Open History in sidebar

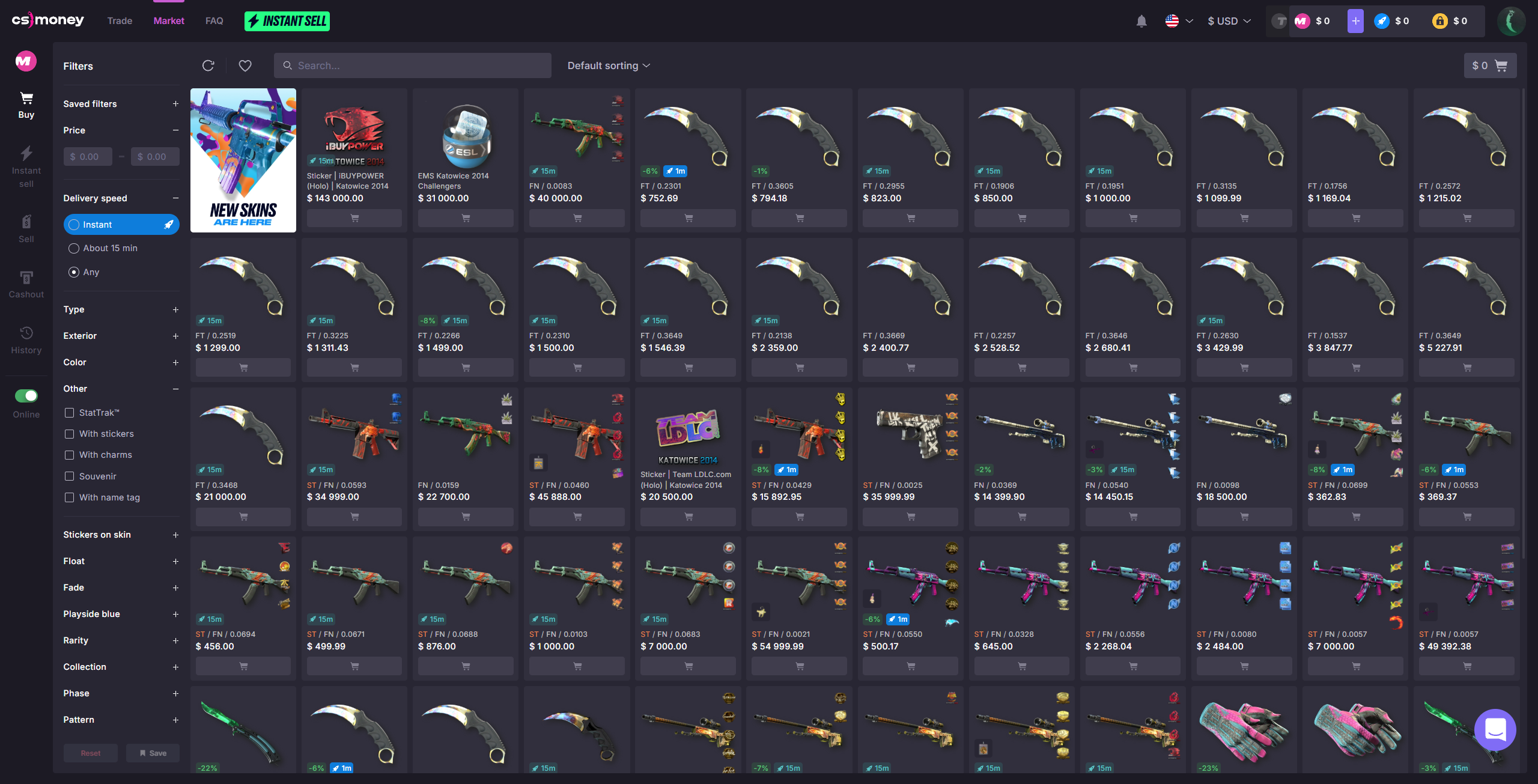pyautogui.click(x=26, y=340)
